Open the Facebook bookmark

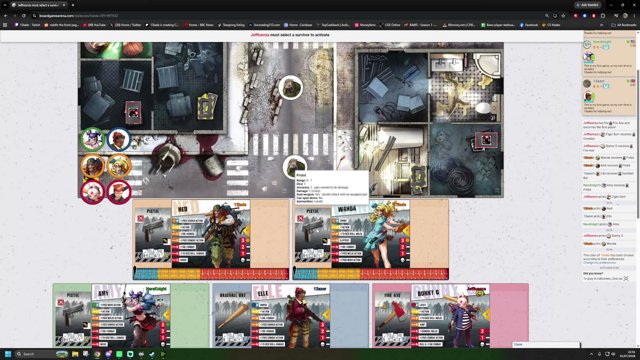click(529, 25)
